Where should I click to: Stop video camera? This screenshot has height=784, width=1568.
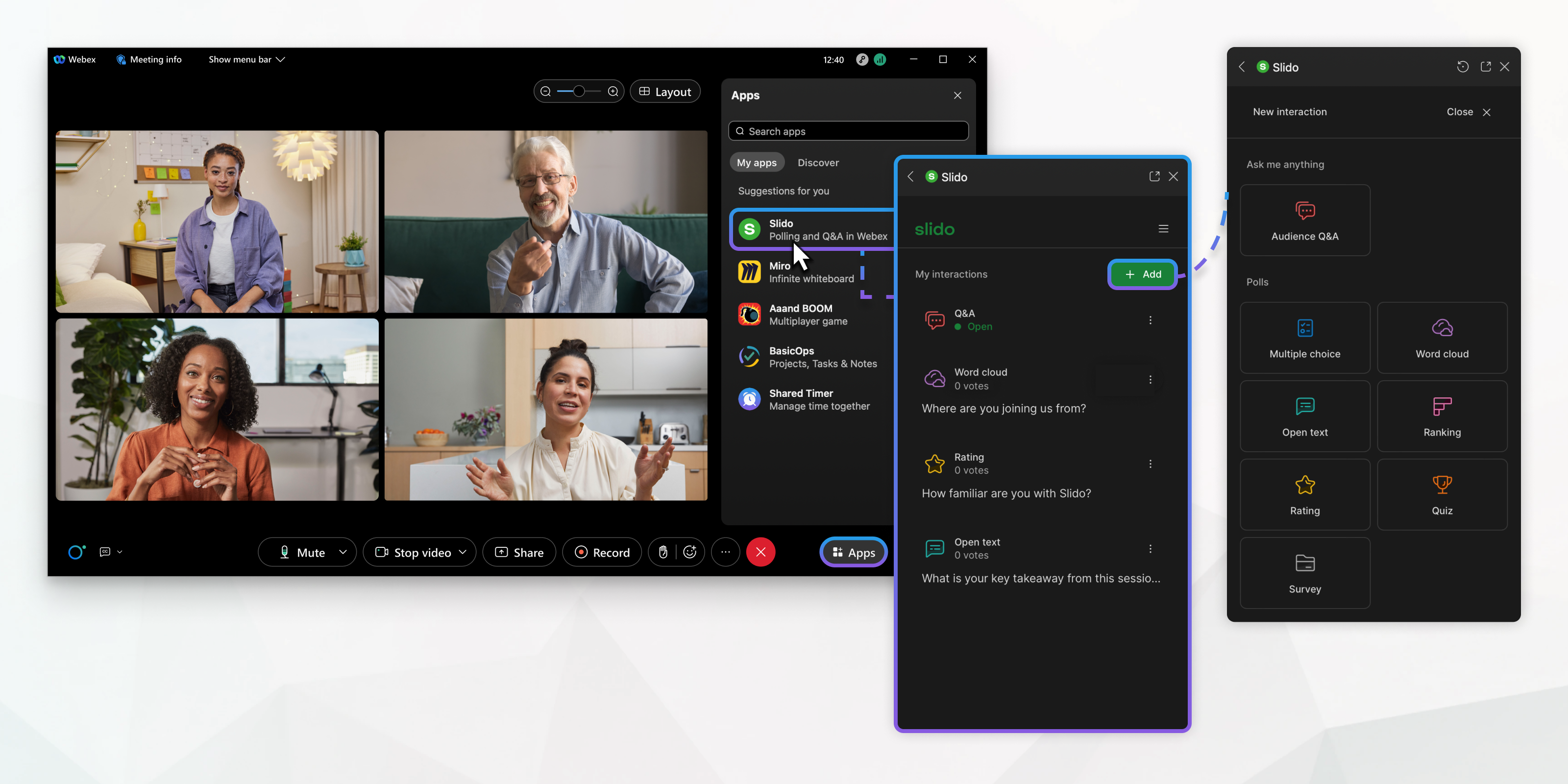(413, 552)
